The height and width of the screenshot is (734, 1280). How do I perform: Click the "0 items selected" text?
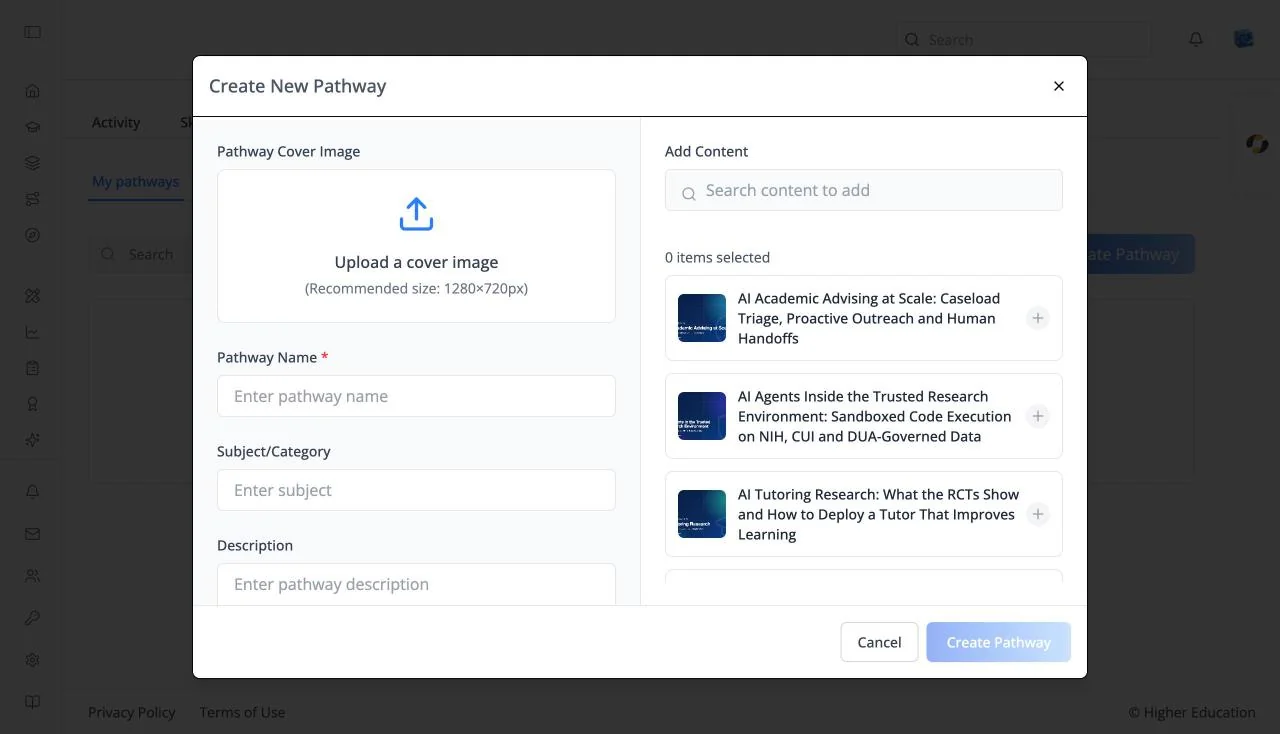click(x=717, y=257)
